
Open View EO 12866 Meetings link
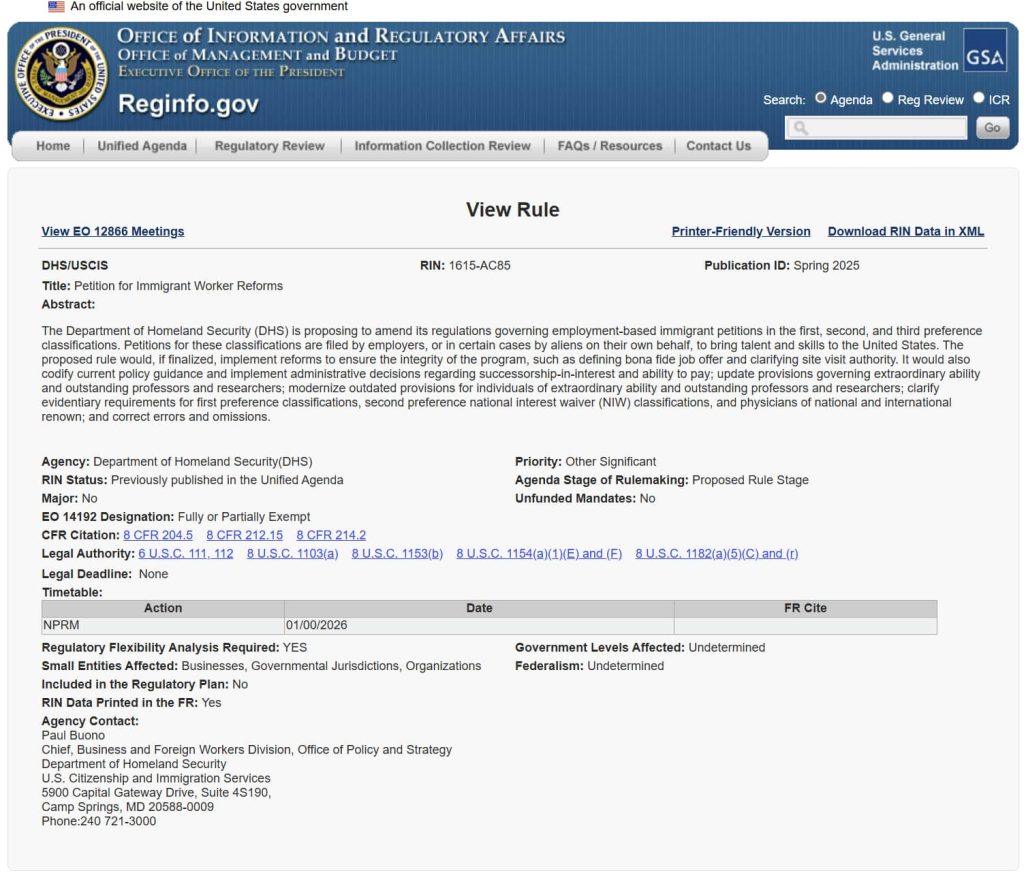click(x=113, y=231)
